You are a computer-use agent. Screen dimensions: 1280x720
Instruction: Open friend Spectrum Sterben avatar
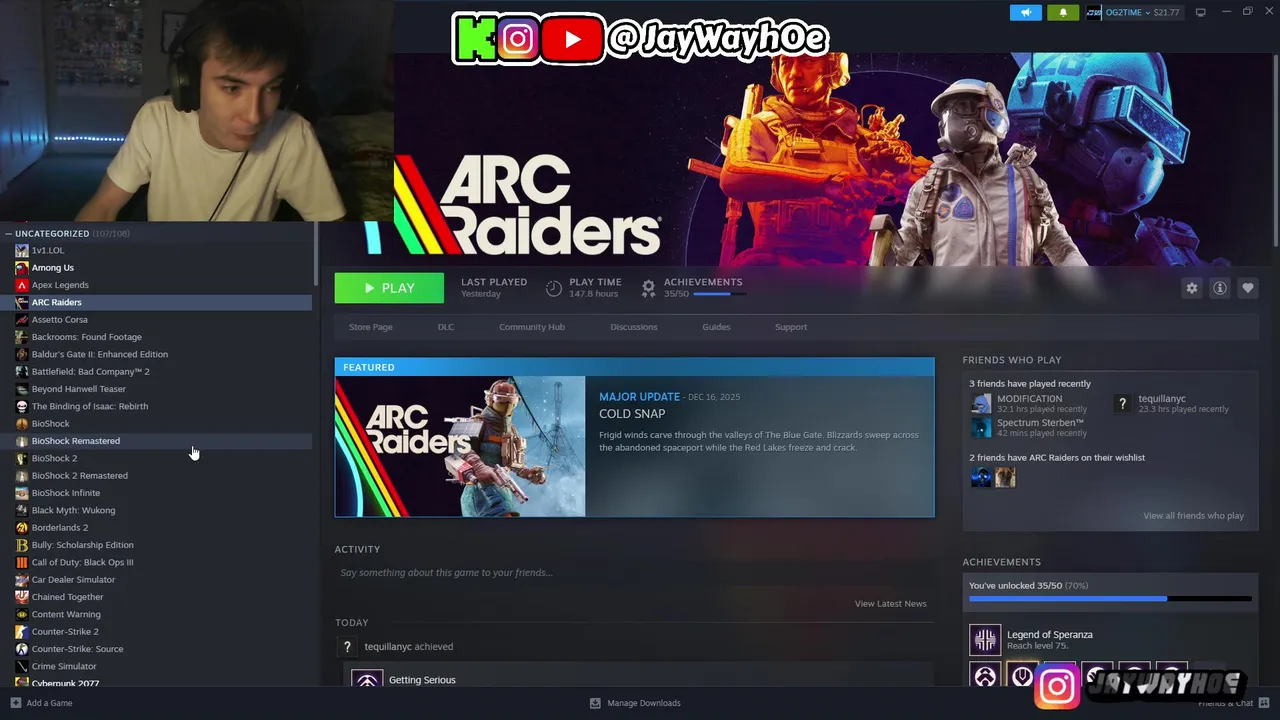coord(981,428)
